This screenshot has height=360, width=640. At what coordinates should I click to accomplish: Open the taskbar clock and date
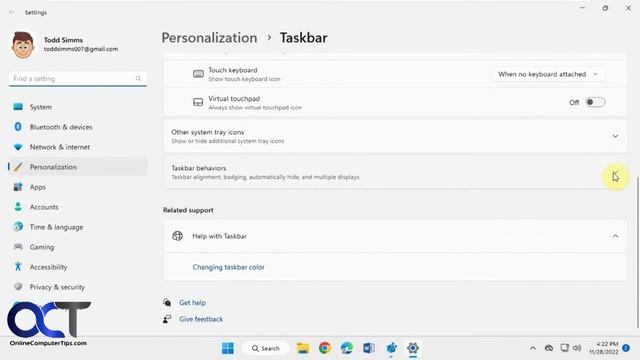[603, 348]
